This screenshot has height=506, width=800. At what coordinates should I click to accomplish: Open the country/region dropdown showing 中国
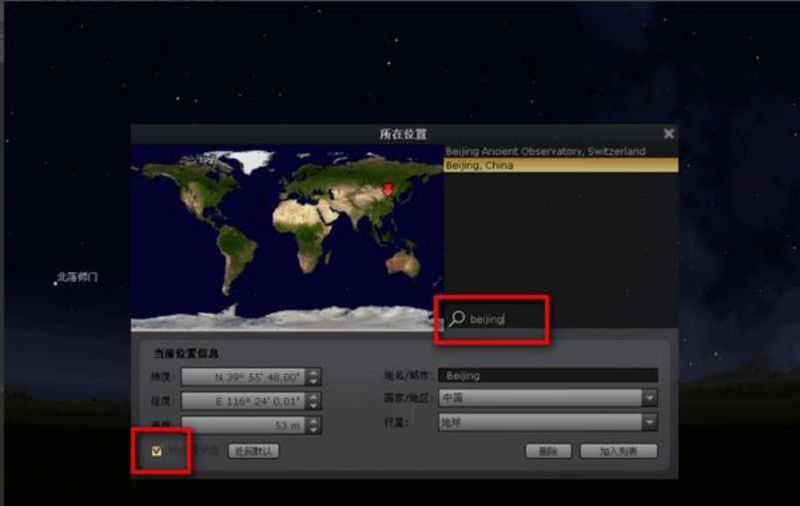(x=547, y=398)
